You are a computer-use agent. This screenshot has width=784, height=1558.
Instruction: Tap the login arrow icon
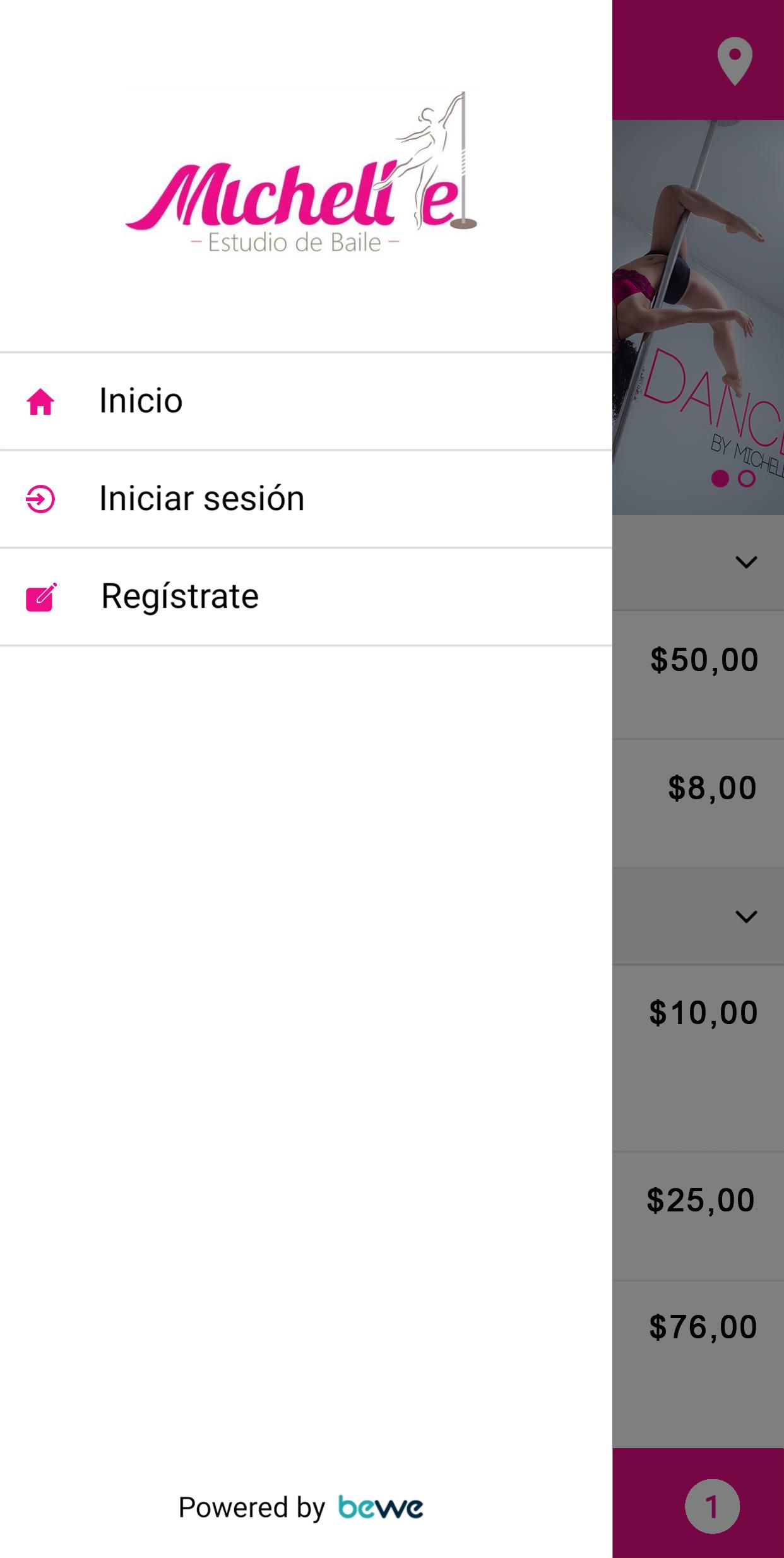(40, 499)
